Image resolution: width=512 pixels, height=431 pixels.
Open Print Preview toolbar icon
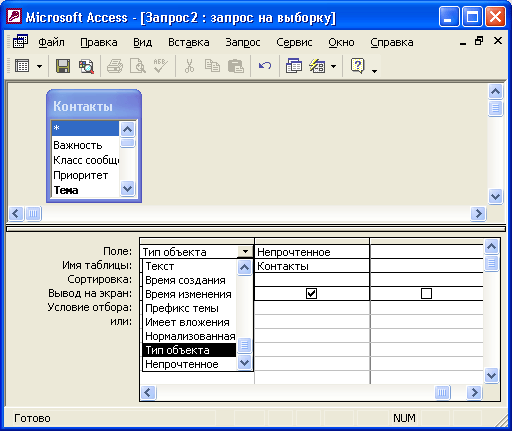click(138, 66)
